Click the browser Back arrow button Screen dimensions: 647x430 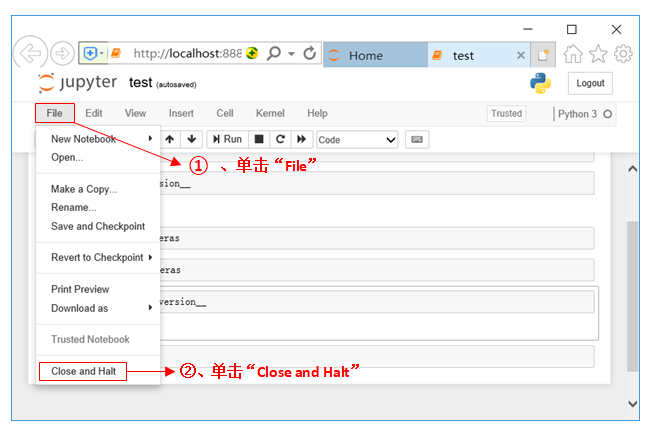tap(30, 53)
